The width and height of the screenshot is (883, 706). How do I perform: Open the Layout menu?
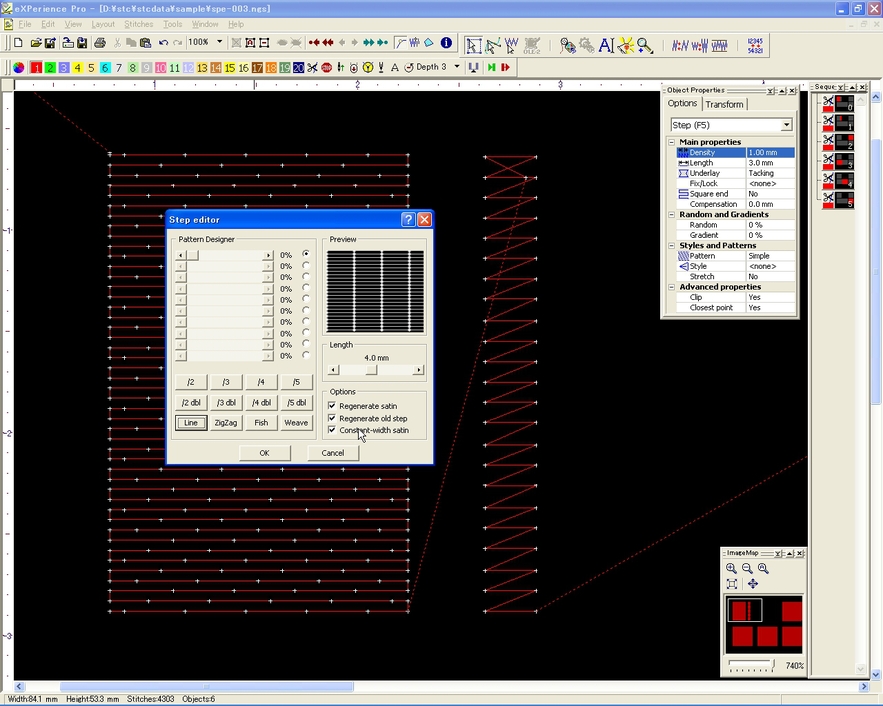coord(103,24)
